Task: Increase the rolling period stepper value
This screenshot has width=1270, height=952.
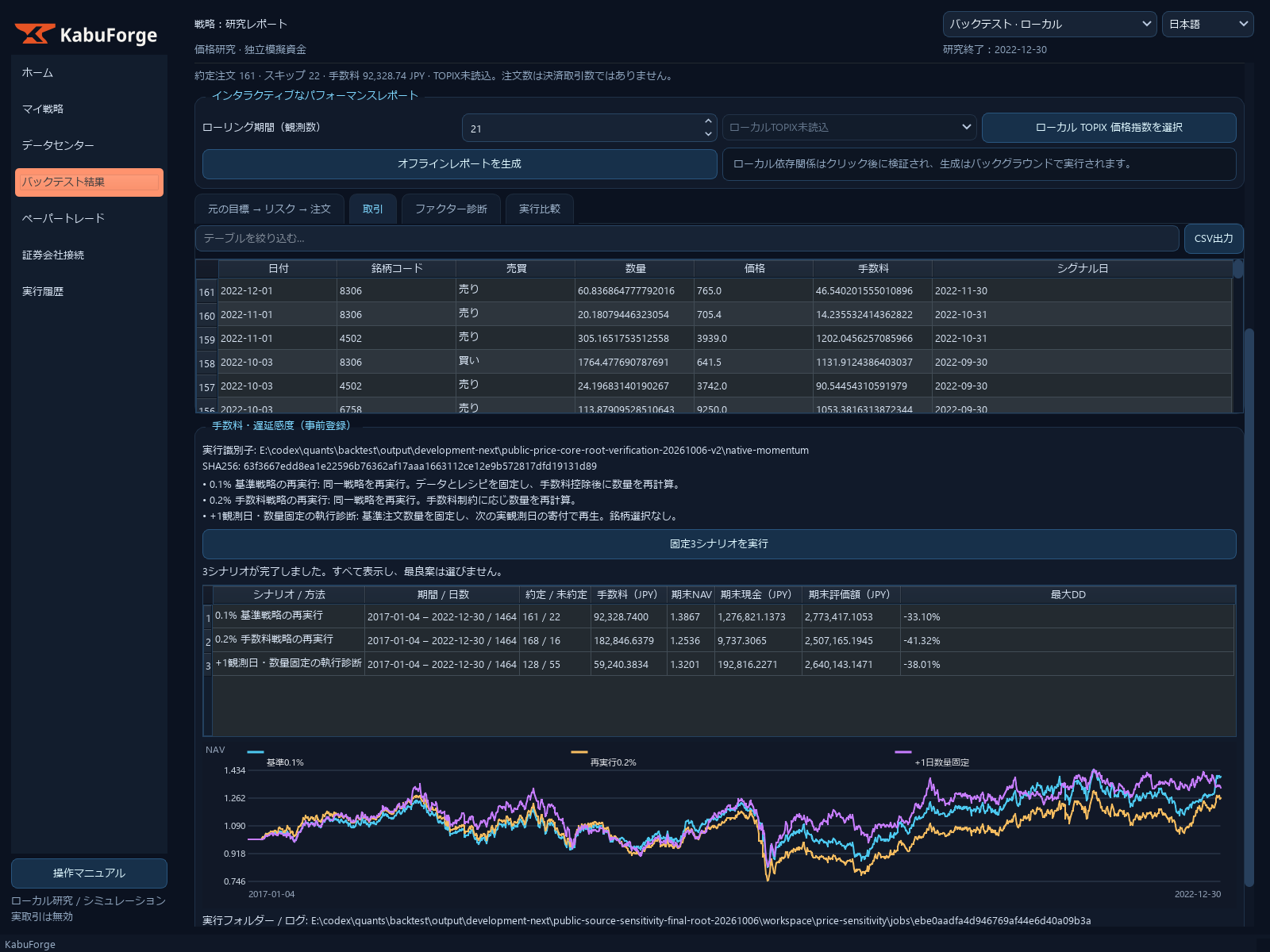Action: click(708, 121)
